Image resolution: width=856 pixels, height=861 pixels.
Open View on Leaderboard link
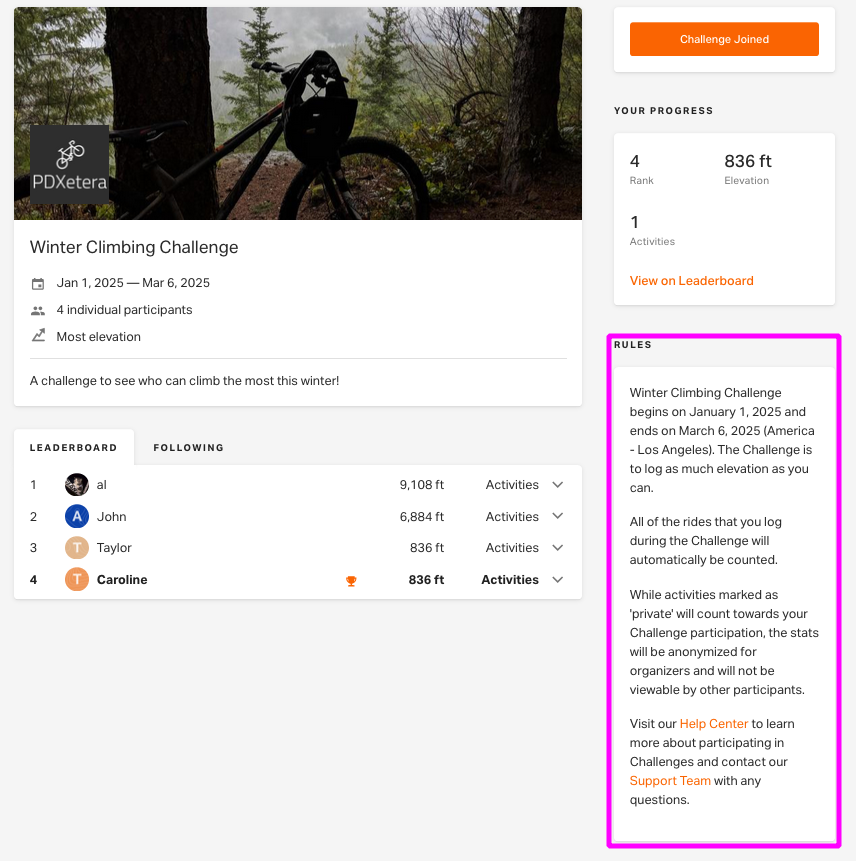tap(691, 281)
